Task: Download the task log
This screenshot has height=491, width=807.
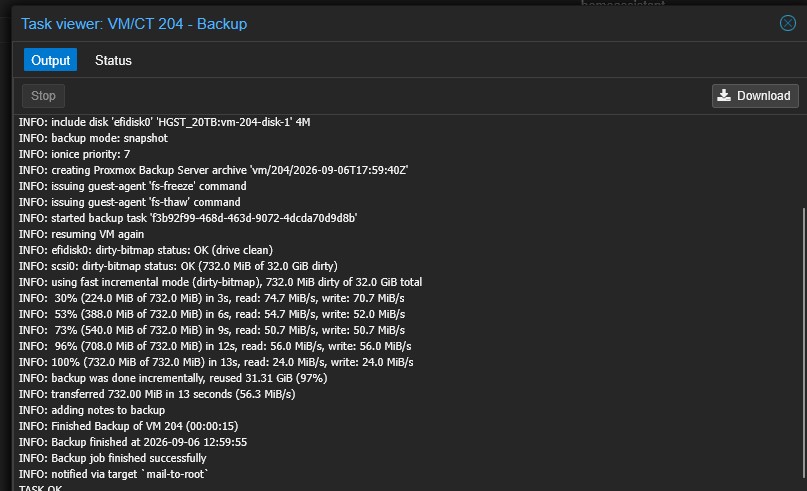Action: click(x=755, y=96)
